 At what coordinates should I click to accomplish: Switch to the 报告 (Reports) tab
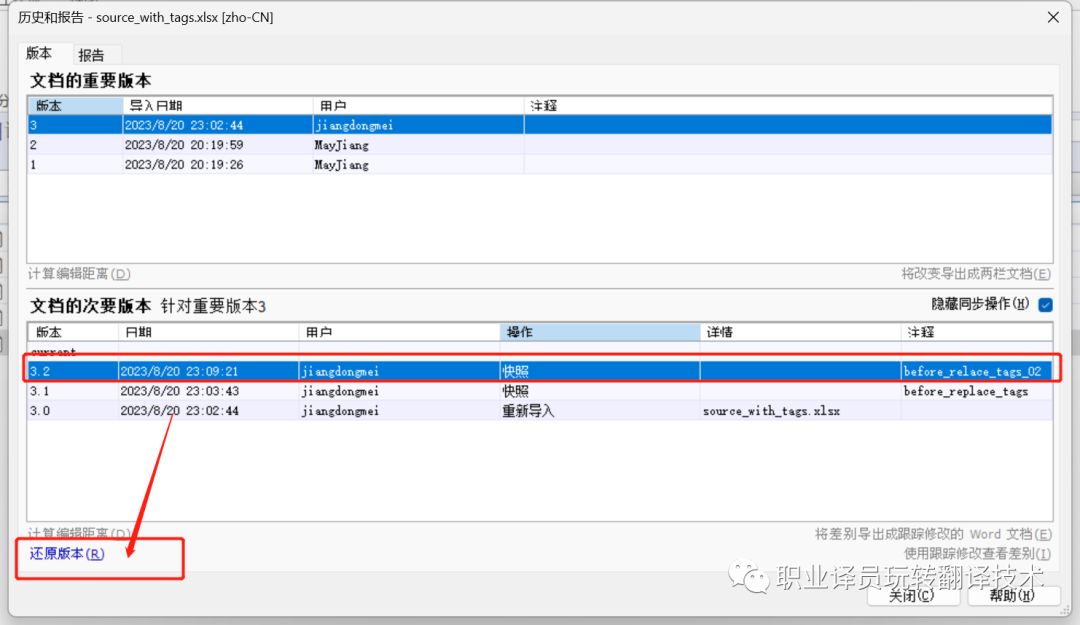pos(93,55)
